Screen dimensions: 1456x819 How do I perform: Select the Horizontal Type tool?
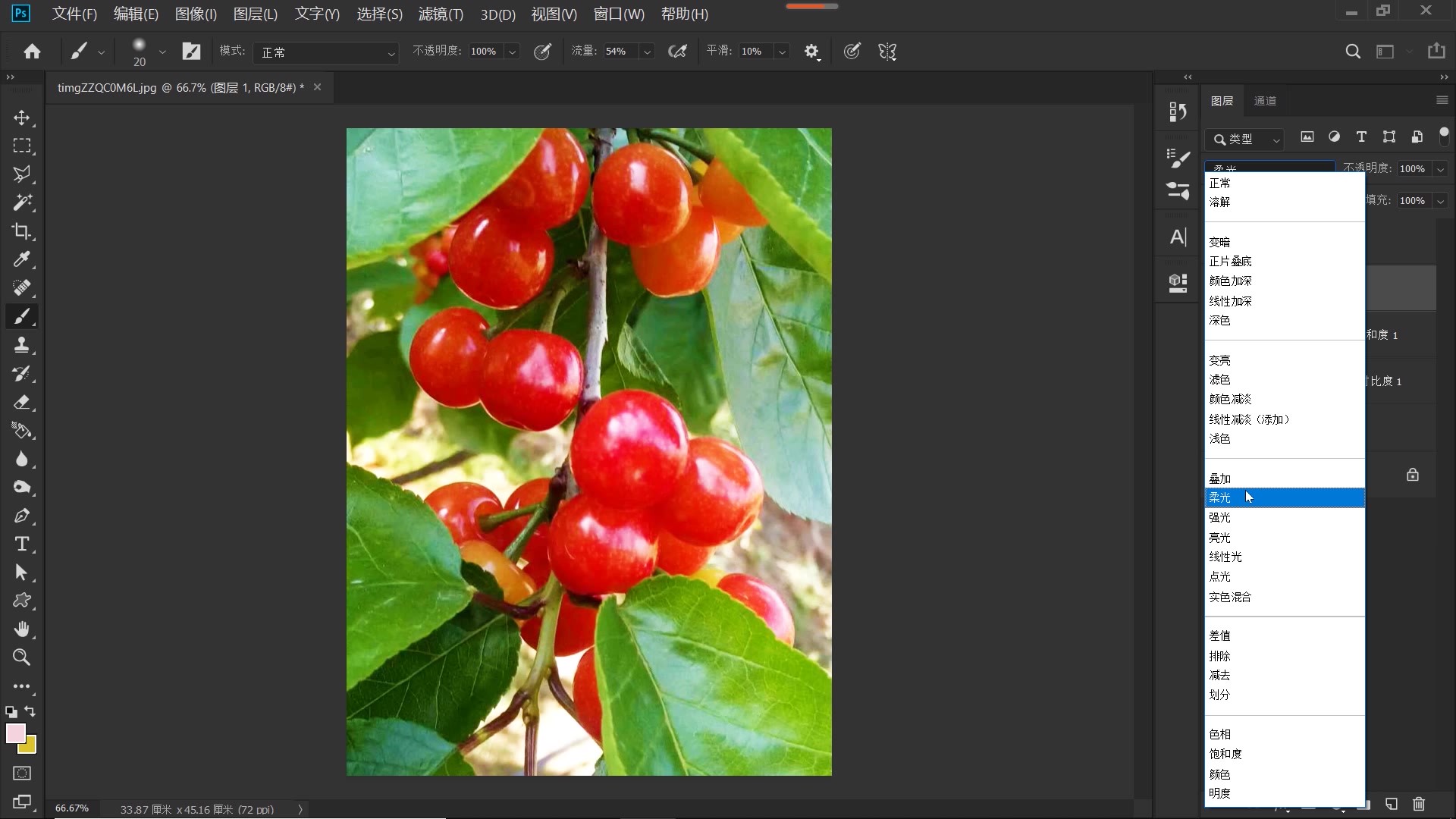[22, 544]
